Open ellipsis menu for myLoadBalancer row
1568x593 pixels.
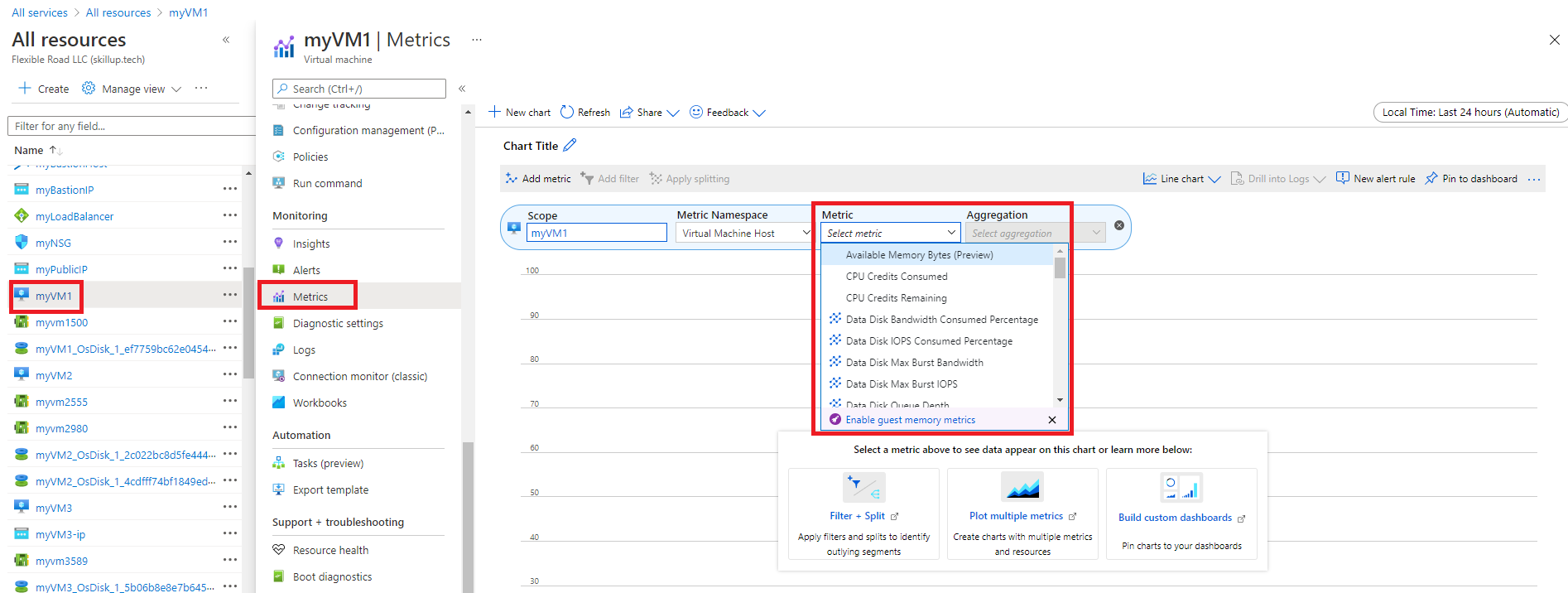230,215
